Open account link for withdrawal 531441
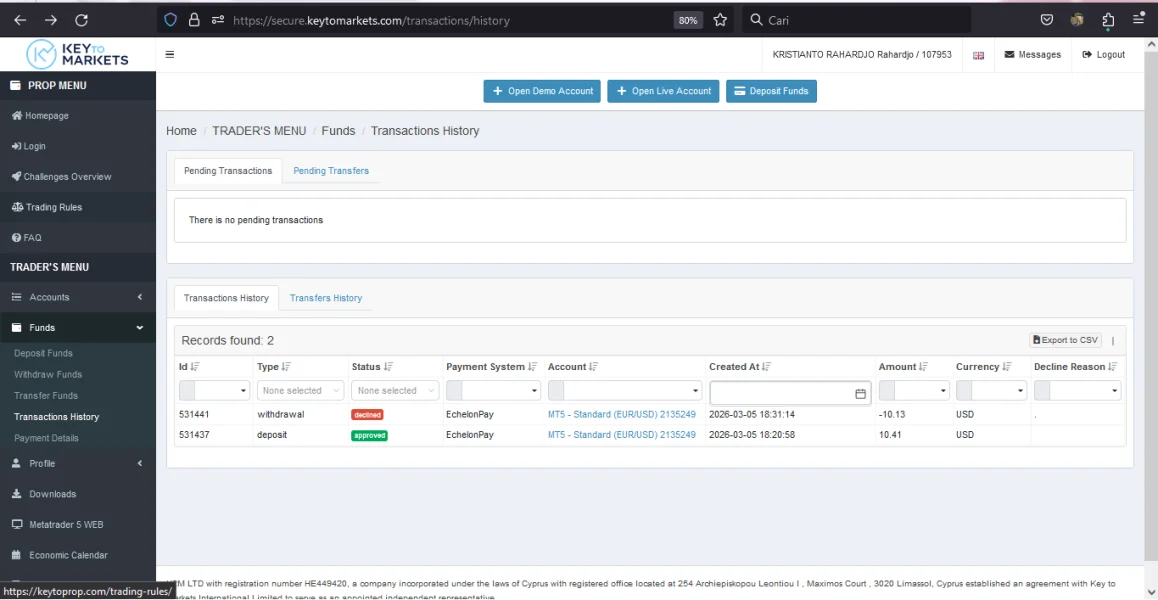1158x600 pixels. (x=621, y=414)
